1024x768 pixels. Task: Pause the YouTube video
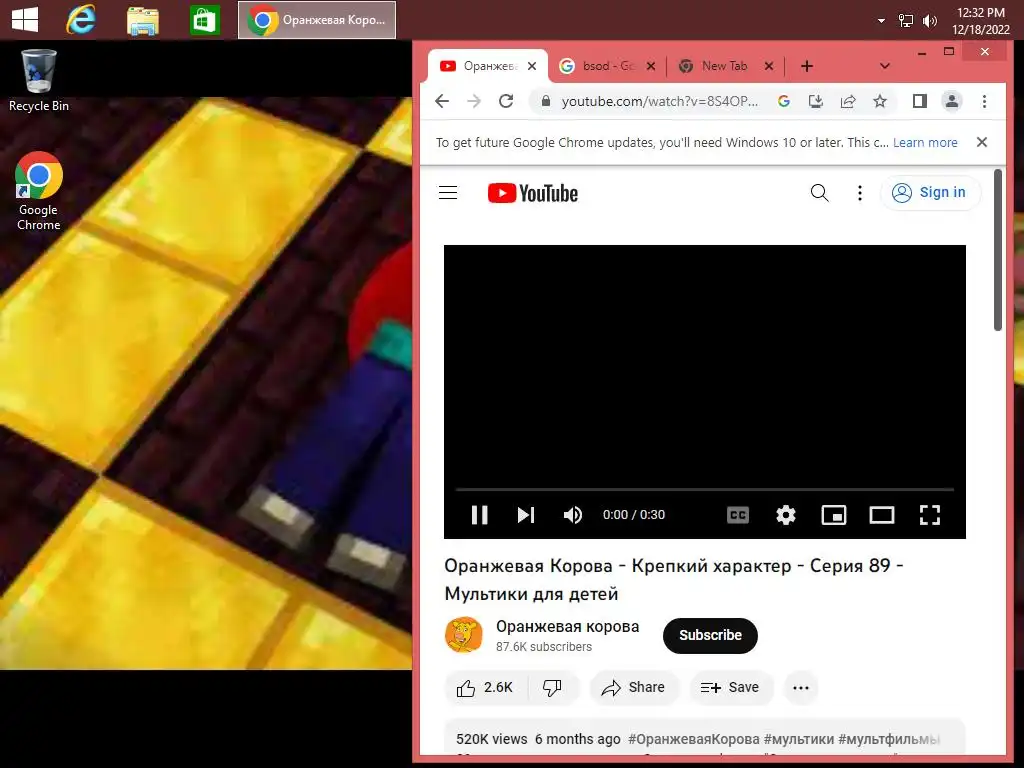[x=479, y=515]
